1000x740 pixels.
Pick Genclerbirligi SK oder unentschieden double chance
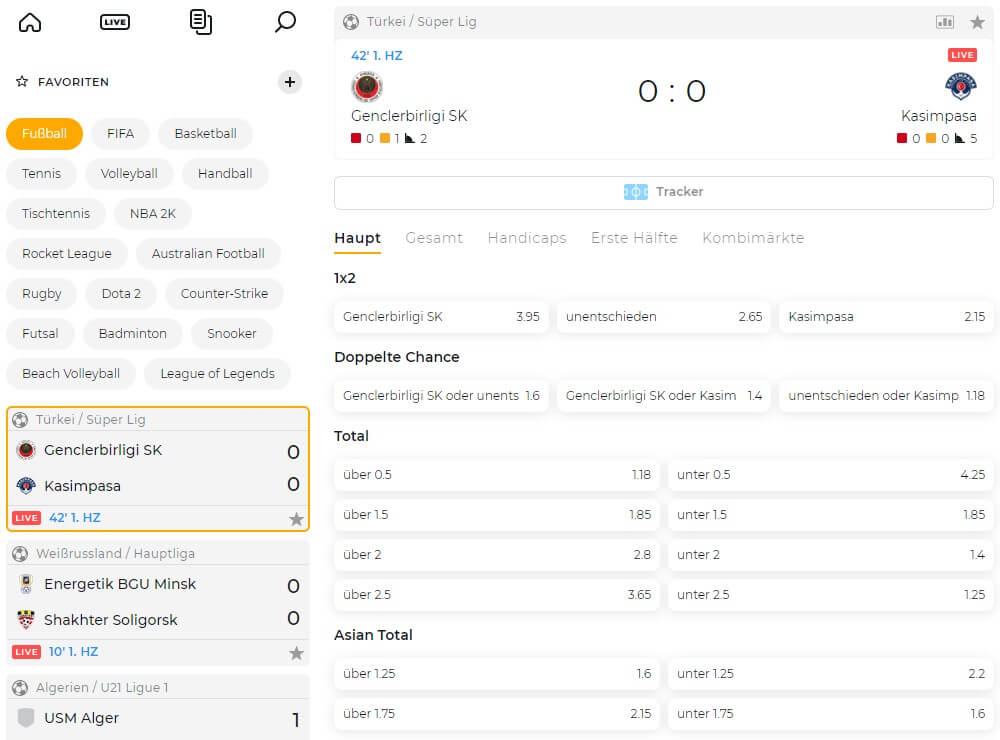pyautogui.click(x=441, y=396)
